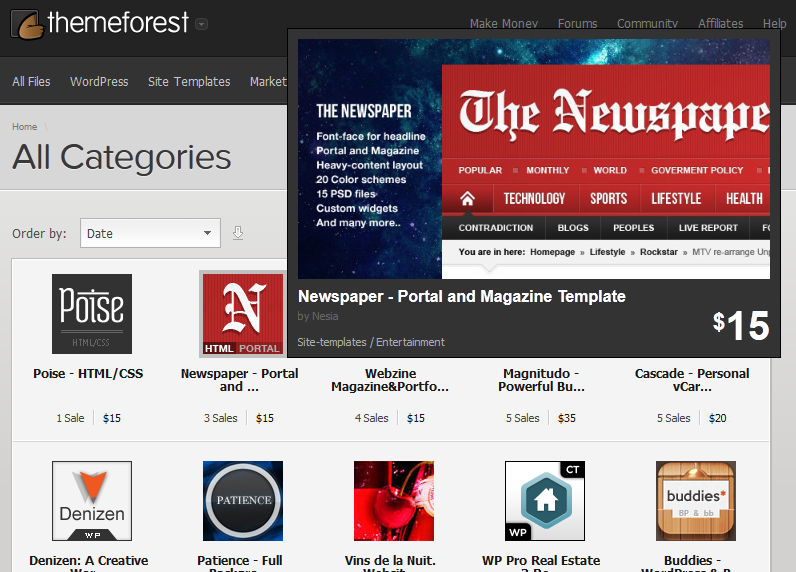Open the WP Pro Real Estate thumbnail
Image resolution: width=796 pixels, height=572 pixels.
point(545,501)
